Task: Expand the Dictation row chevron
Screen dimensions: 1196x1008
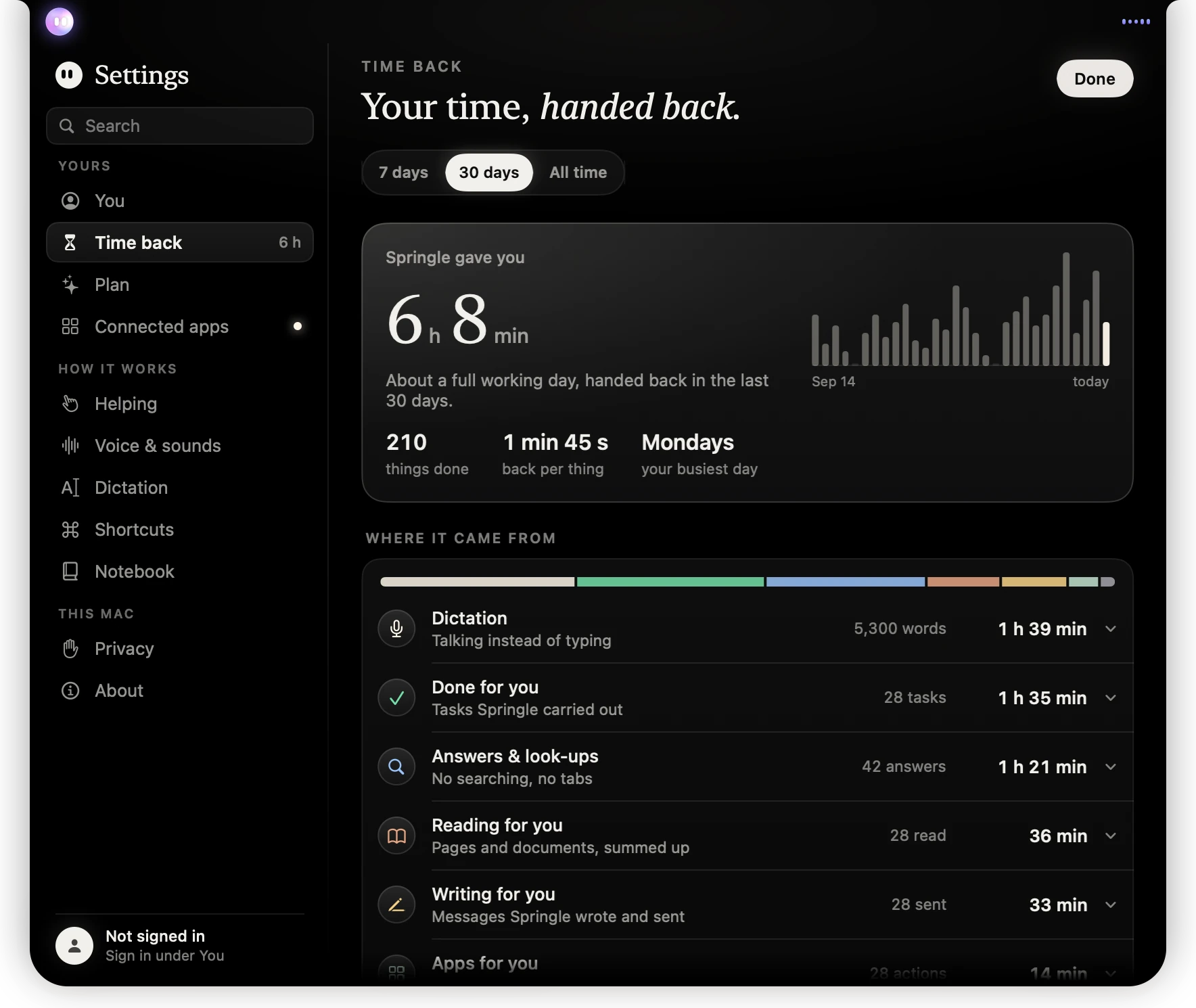Action: [1111, 629]
